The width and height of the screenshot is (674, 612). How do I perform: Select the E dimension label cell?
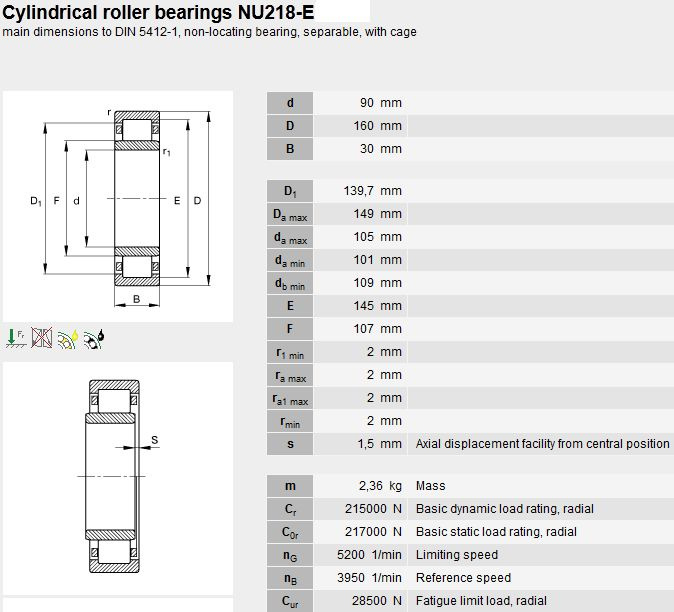click(x=290, y=306)
